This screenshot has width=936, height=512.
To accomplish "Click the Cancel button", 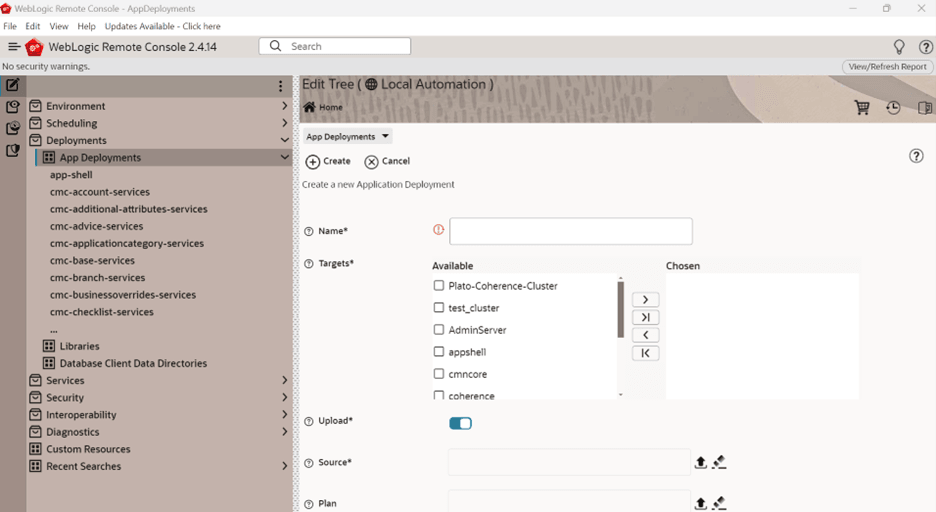I will point(387,161).
